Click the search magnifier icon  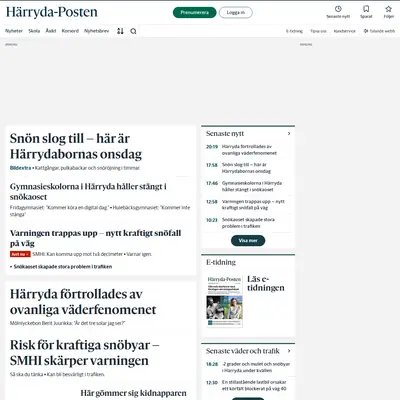click(133, 31)
